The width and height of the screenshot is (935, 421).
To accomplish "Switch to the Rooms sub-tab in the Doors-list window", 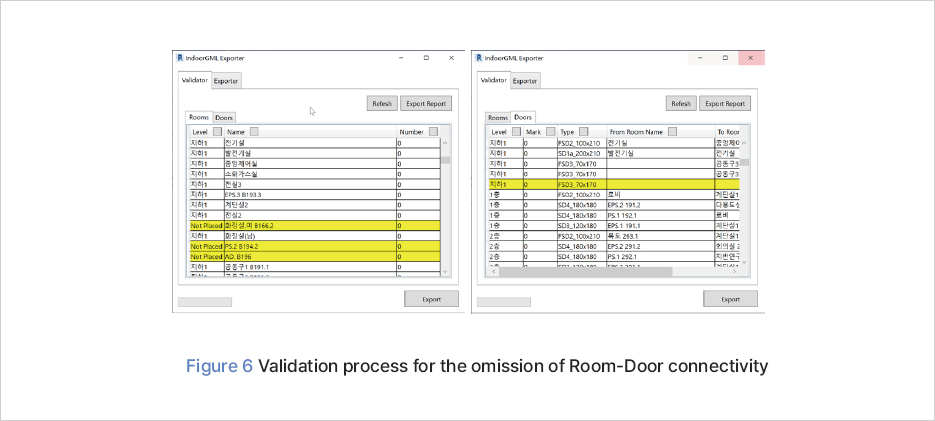I will tap(499, 117).
